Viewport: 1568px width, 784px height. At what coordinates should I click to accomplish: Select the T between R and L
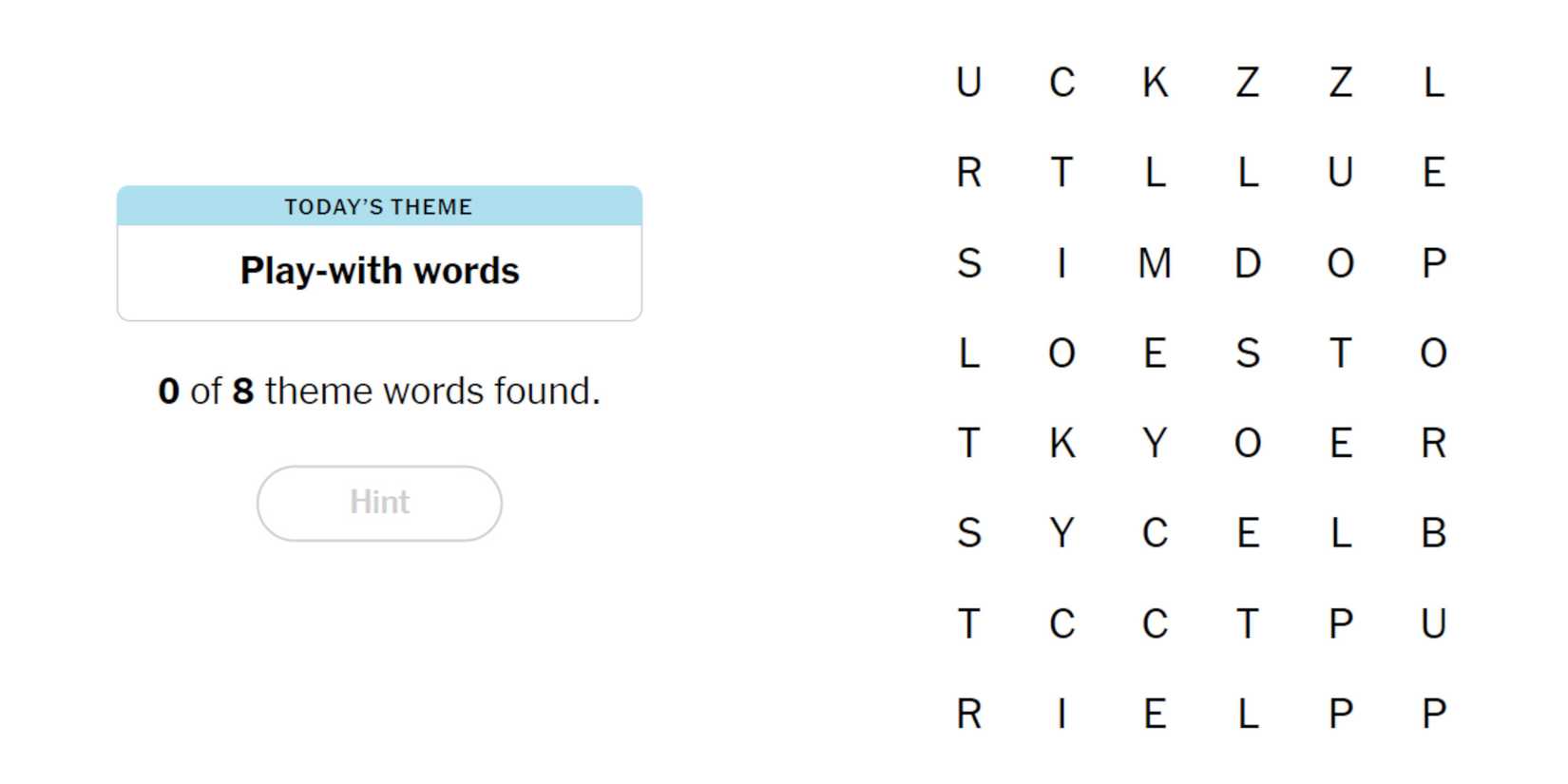[x=1061, y=173]
